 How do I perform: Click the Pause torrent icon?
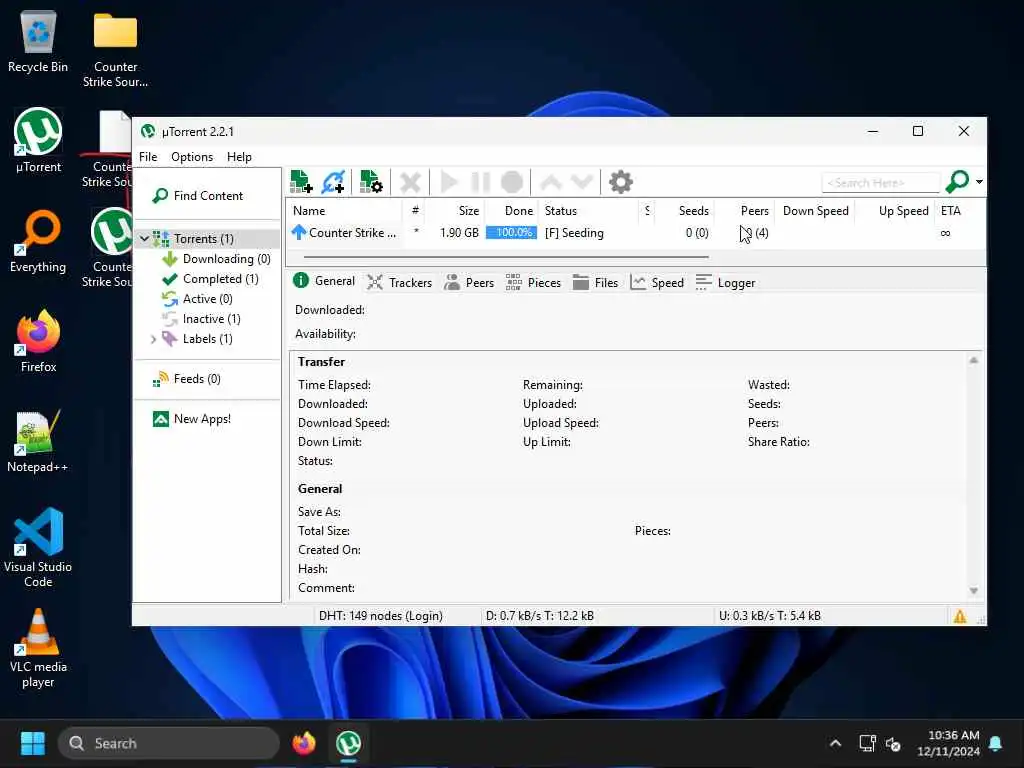click(x=481, y=182)
